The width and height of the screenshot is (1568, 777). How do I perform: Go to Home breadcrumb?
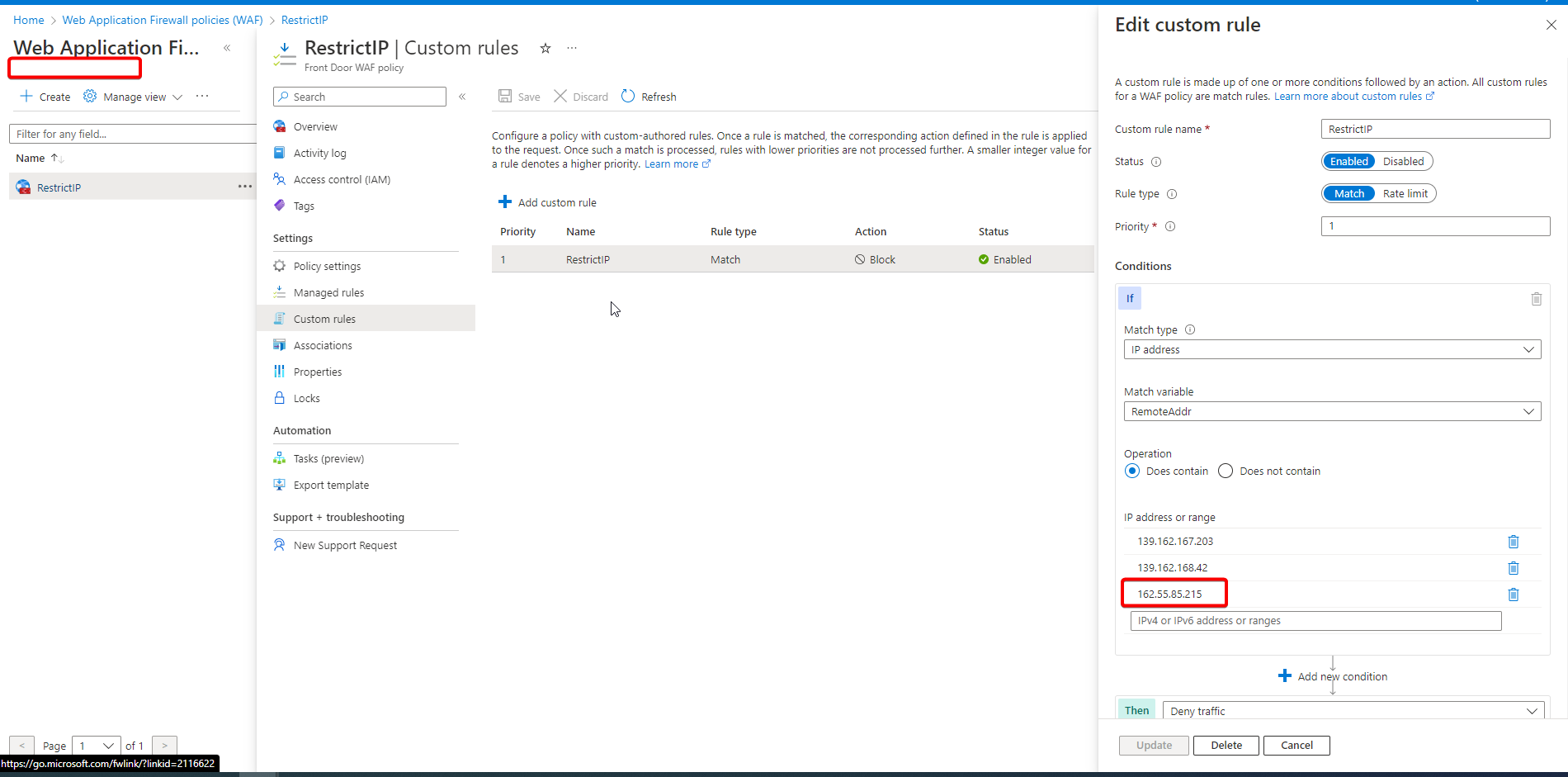(29, 20)
